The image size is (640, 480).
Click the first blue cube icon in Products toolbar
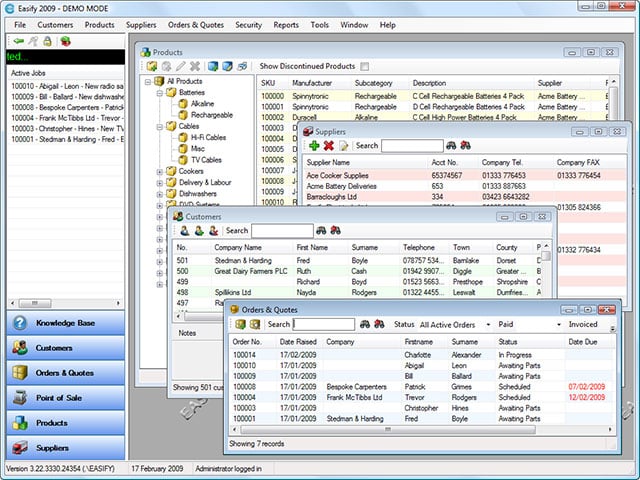click(213, 66)
